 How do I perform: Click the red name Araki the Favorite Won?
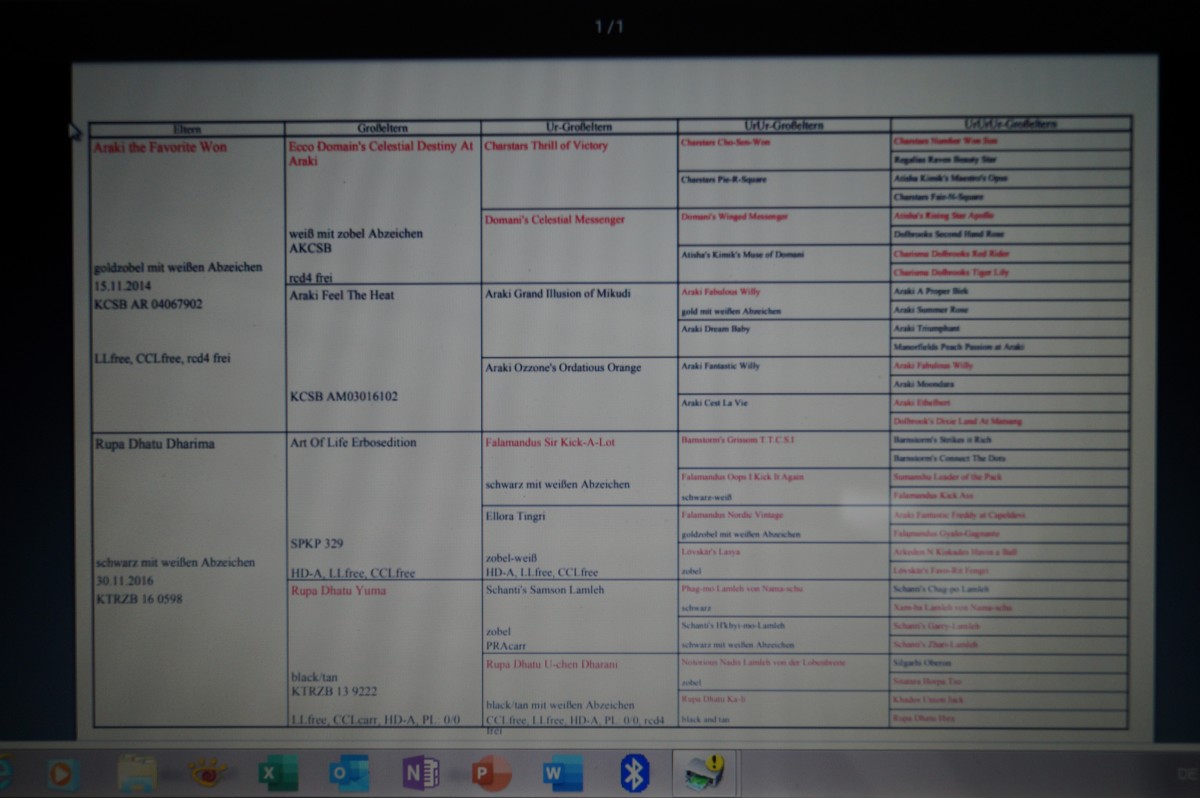click(x=160, y=147)
